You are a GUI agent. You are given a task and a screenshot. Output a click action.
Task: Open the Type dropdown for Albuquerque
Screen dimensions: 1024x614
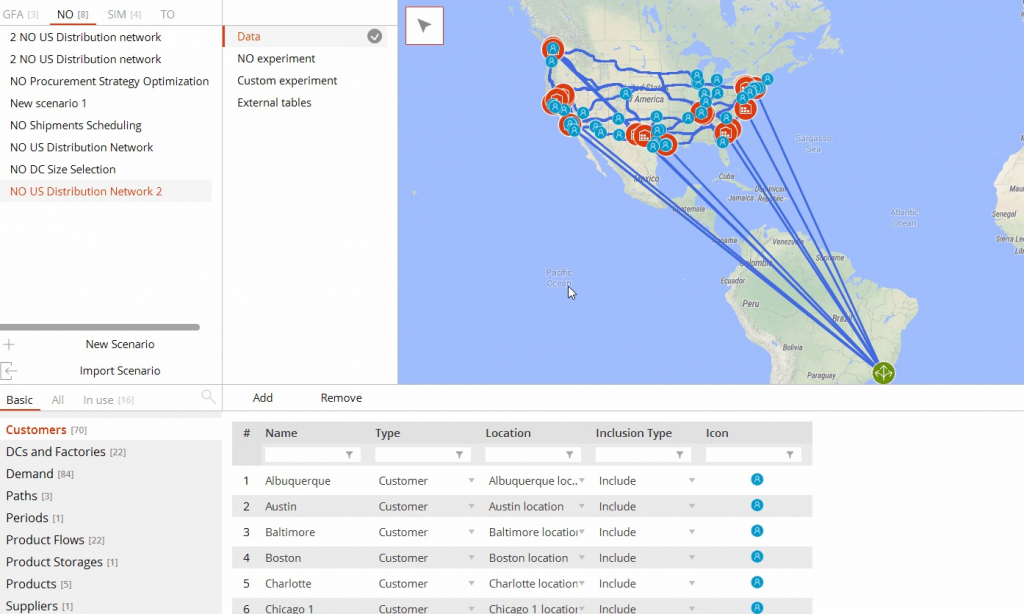coord(471,481)
